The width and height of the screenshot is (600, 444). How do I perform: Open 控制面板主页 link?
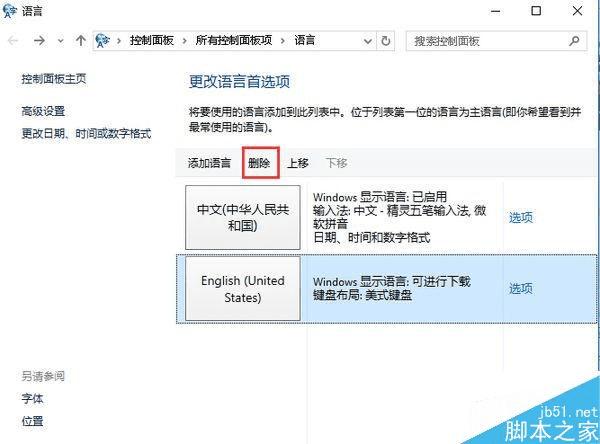point(54,79)
